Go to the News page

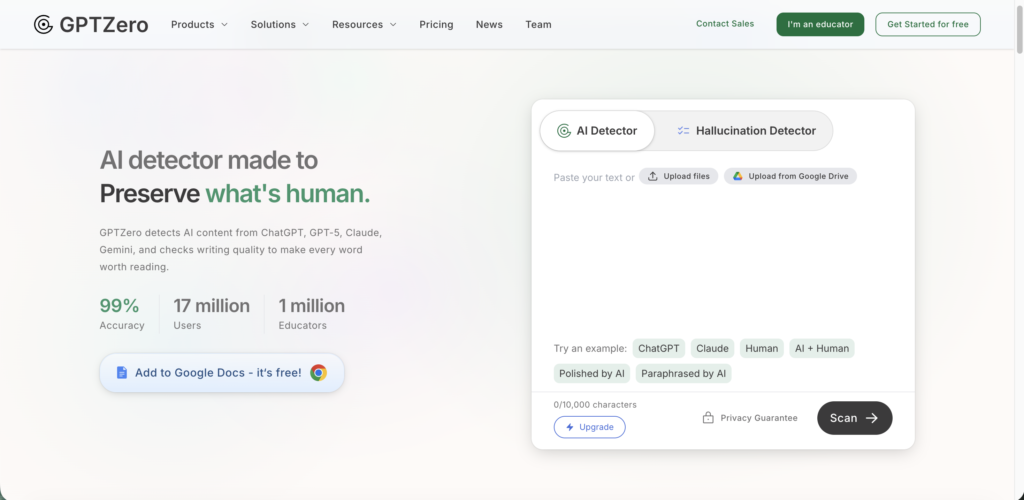point(489,25)
